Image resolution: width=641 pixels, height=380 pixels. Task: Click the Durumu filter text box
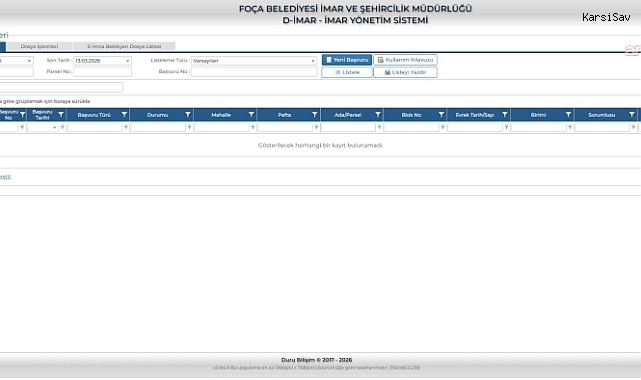(158, 127)
